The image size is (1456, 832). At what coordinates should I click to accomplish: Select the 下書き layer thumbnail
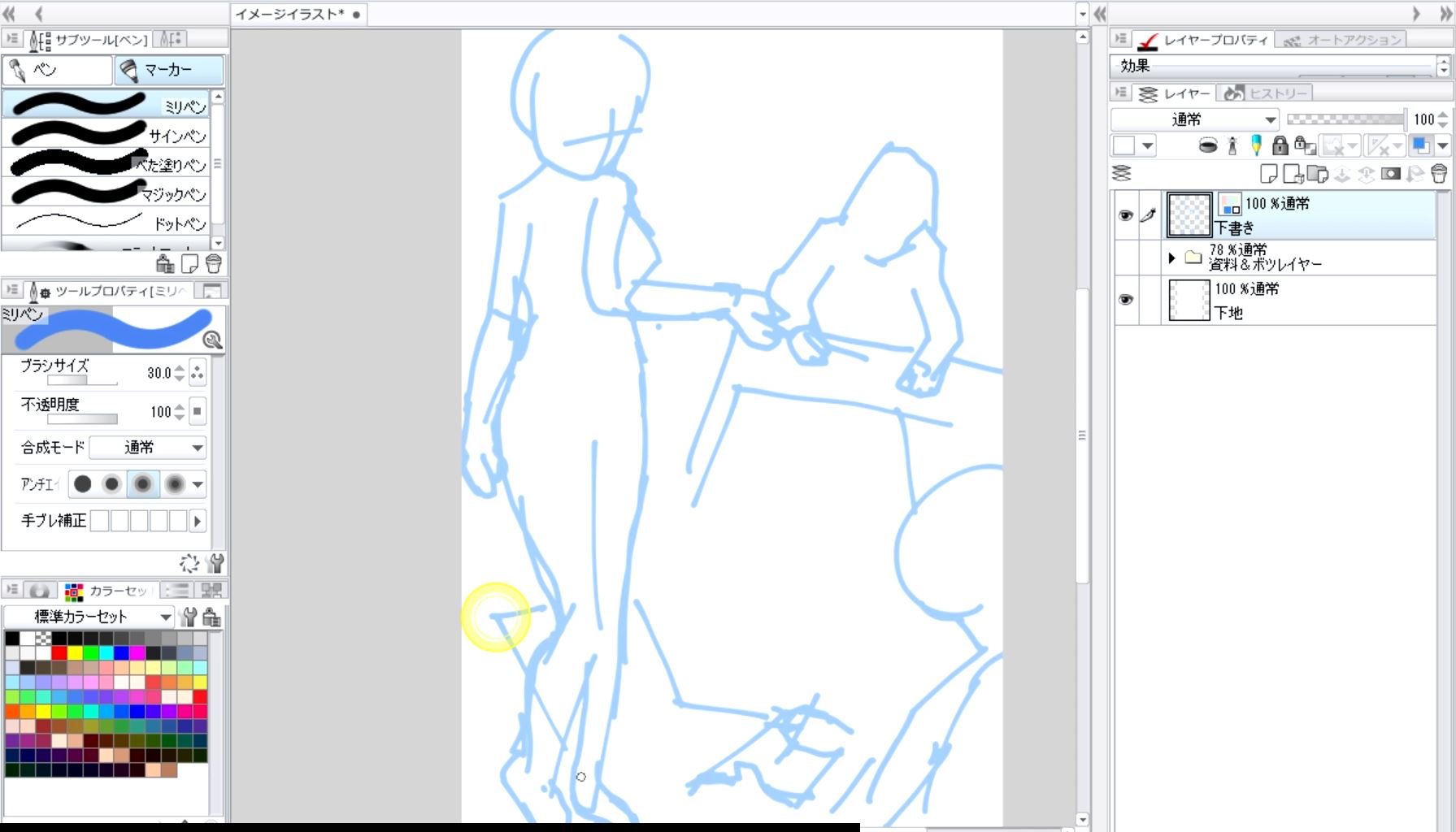(x=1189, y=214)
